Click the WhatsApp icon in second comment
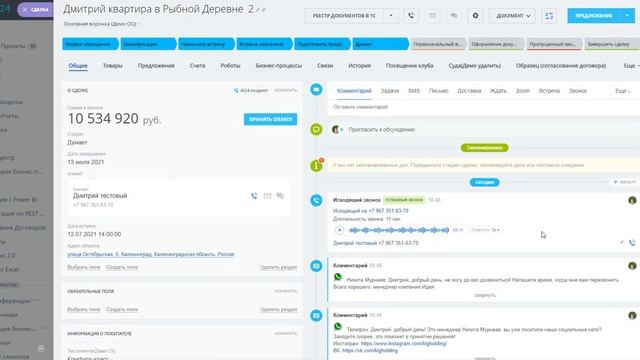Image resolution: width=640 pixels, height=360 pixels. (x=338, y=326)
